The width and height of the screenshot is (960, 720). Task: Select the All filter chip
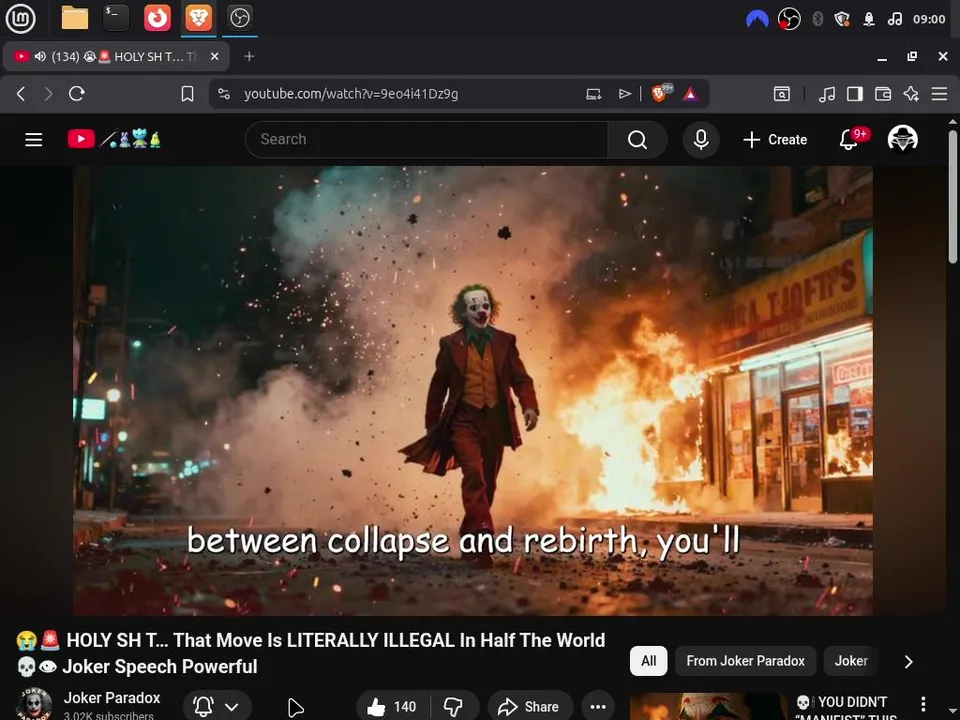[648, 661]
